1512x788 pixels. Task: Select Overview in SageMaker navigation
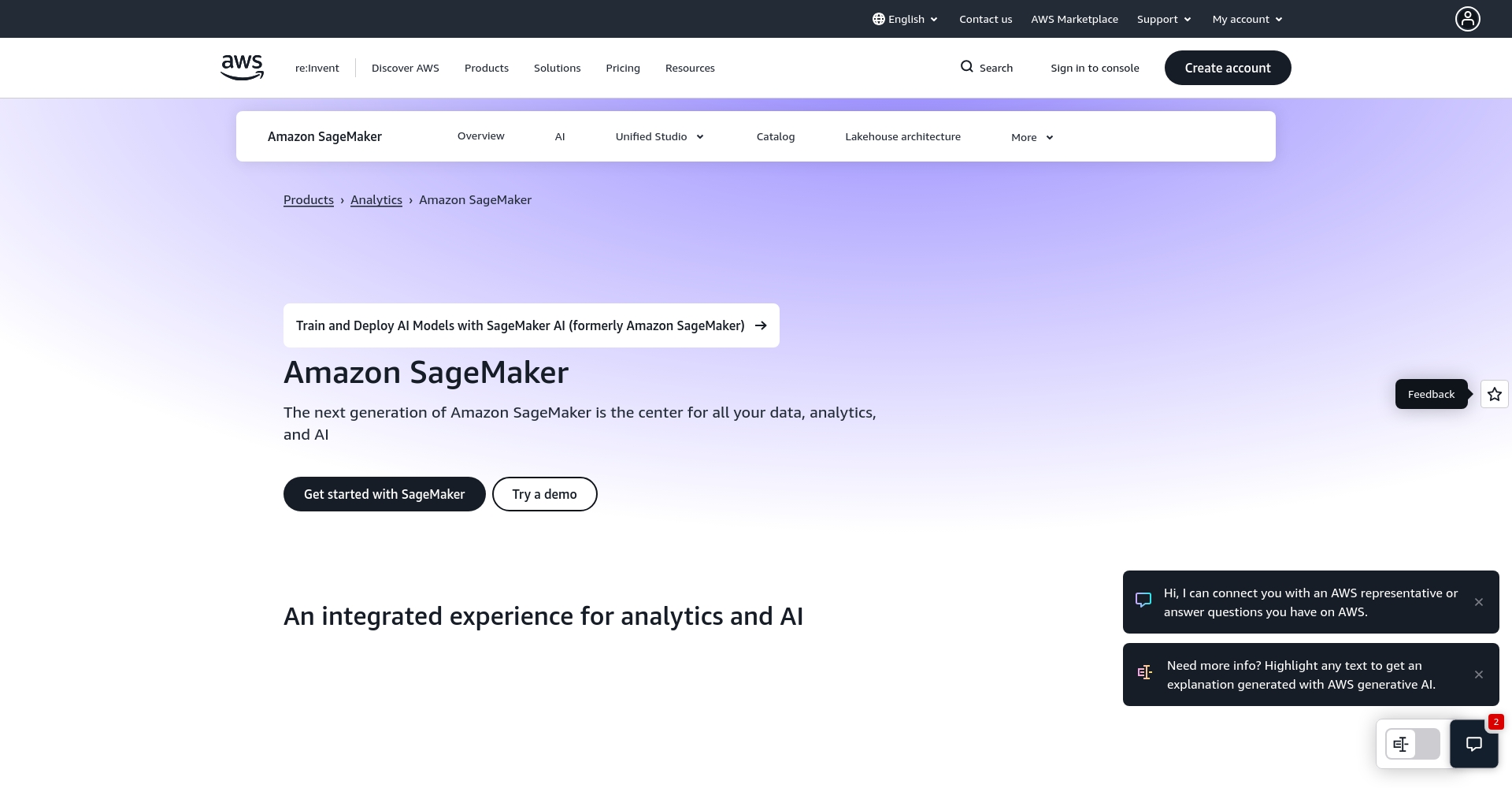[480, 136]
